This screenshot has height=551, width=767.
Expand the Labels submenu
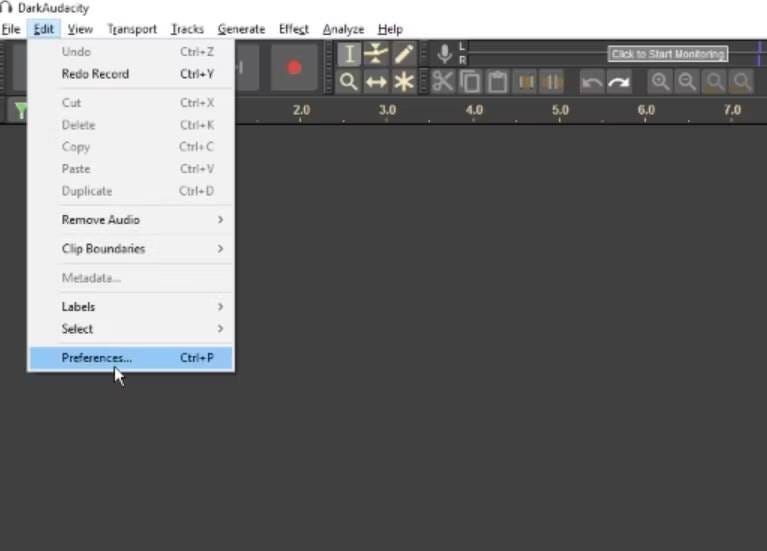pos(131,307)
